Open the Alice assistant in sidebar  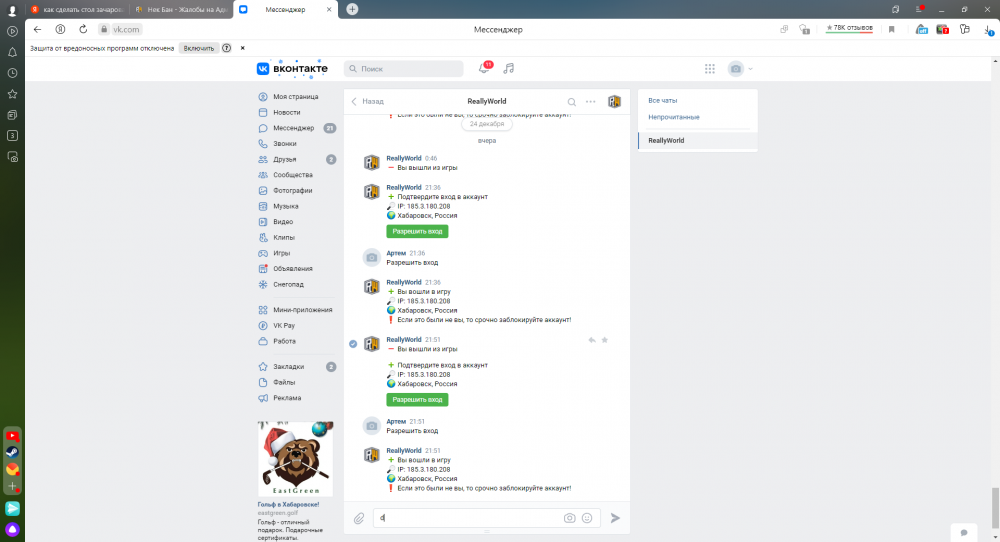12,530
